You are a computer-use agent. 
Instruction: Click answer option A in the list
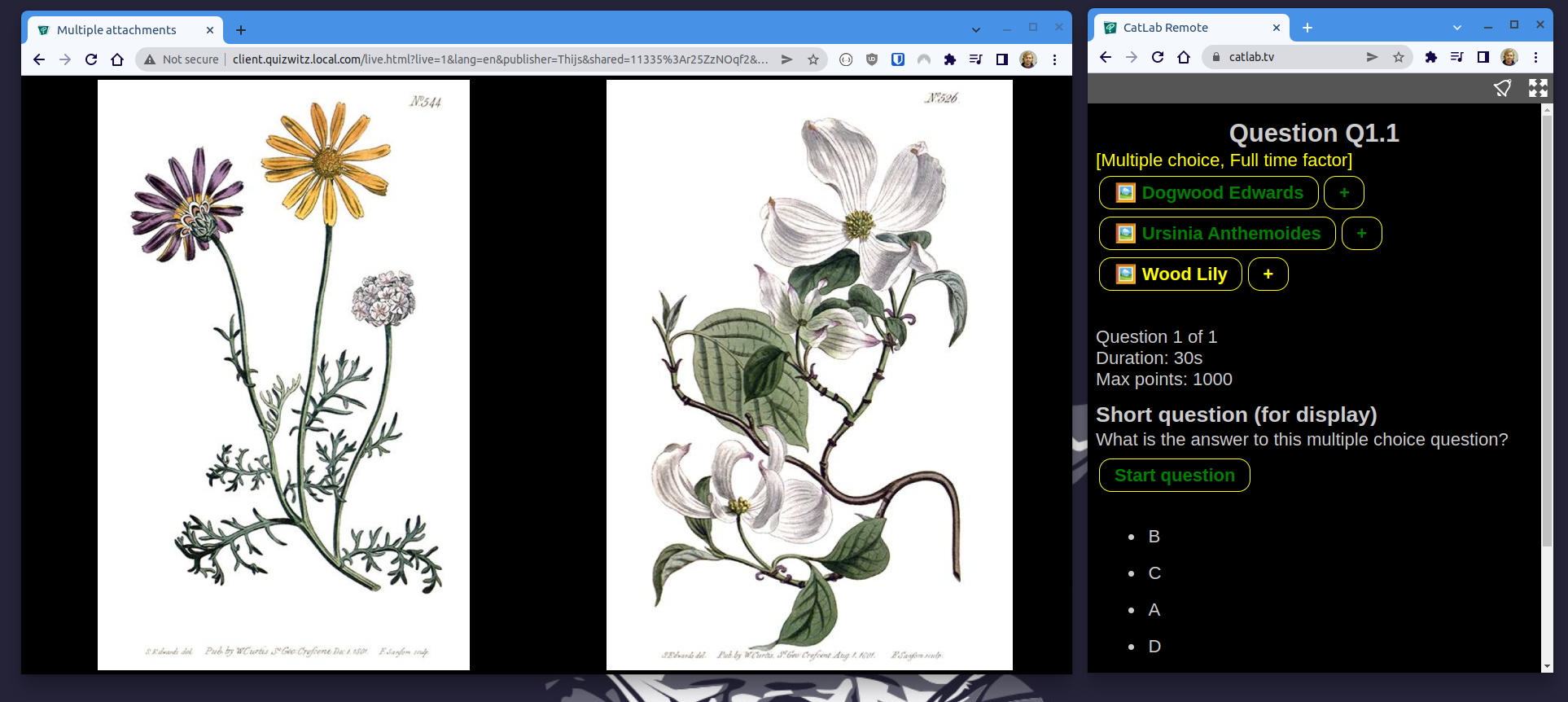click(x=1154, y=610)
